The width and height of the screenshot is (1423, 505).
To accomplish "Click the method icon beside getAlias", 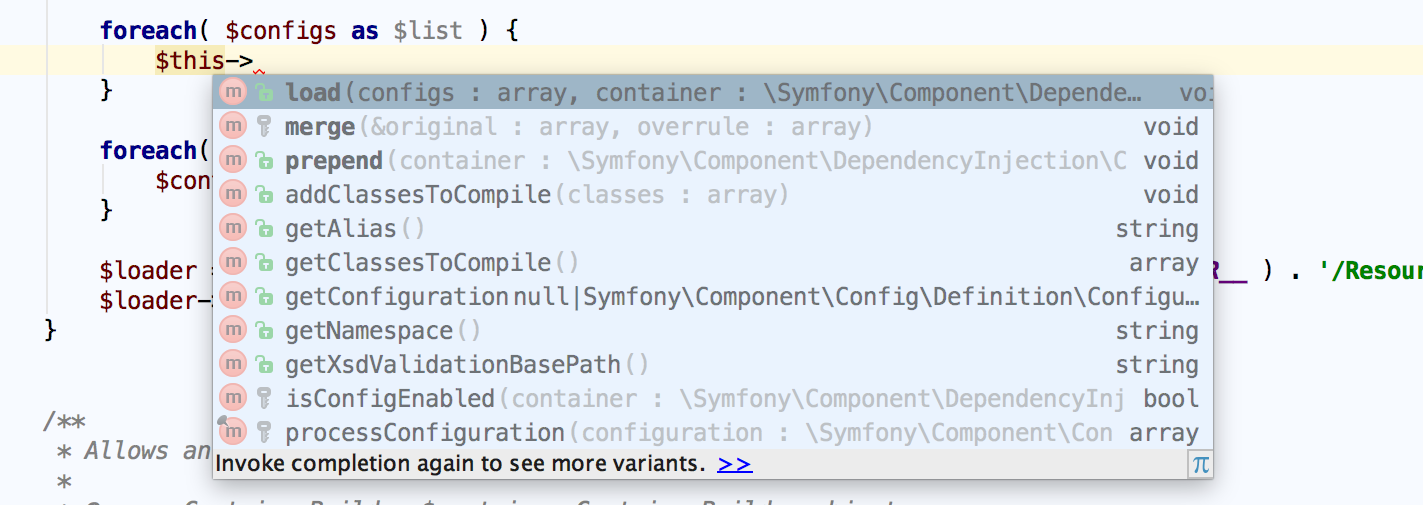I will [233, 229].
